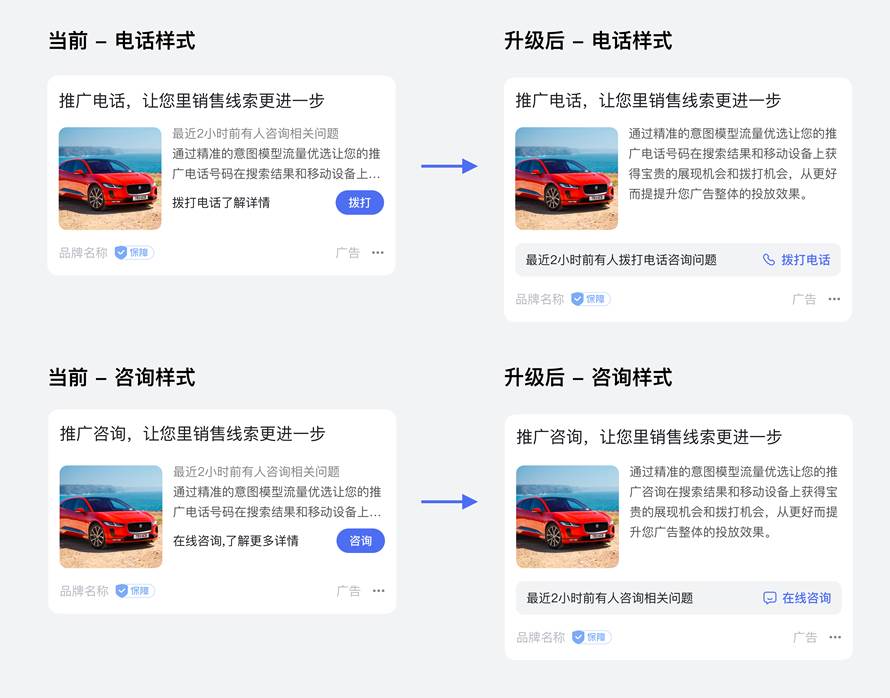Viewport: 890px width, 698px height.
Task: Click the 保障 shield badge in upgraded phone-style card
Action: pos(590,299)
